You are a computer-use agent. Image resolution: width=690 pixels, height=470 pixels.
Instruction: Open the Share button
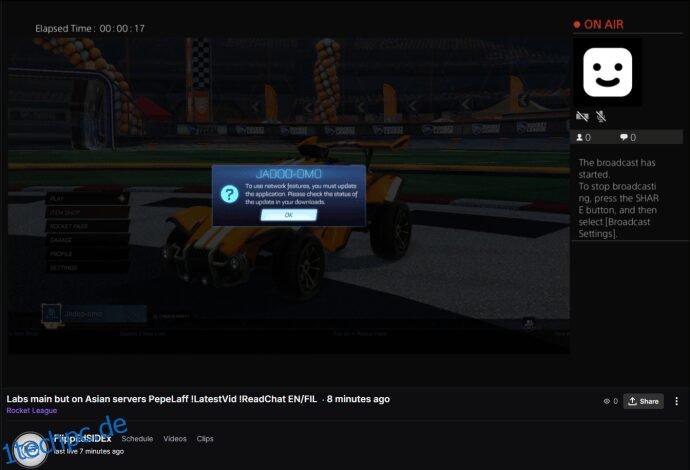643,401
